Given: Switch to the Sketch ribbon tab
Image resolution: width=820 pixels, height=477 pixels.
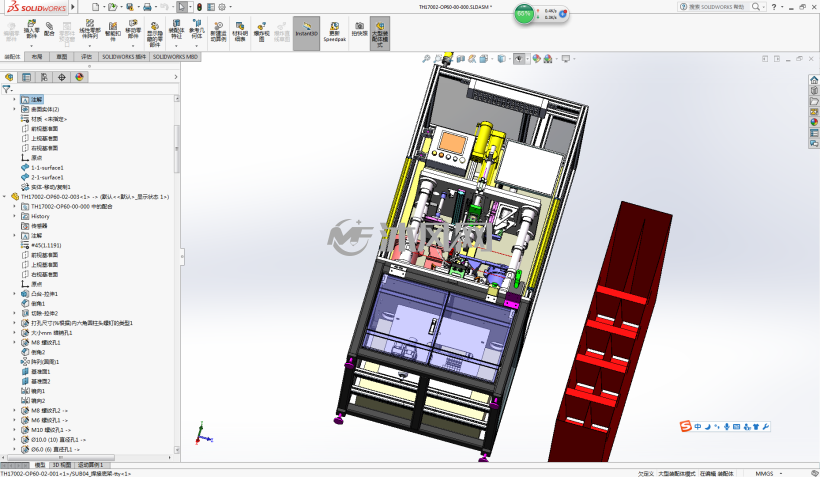Looking at the screenshot, I should point(62,56).
